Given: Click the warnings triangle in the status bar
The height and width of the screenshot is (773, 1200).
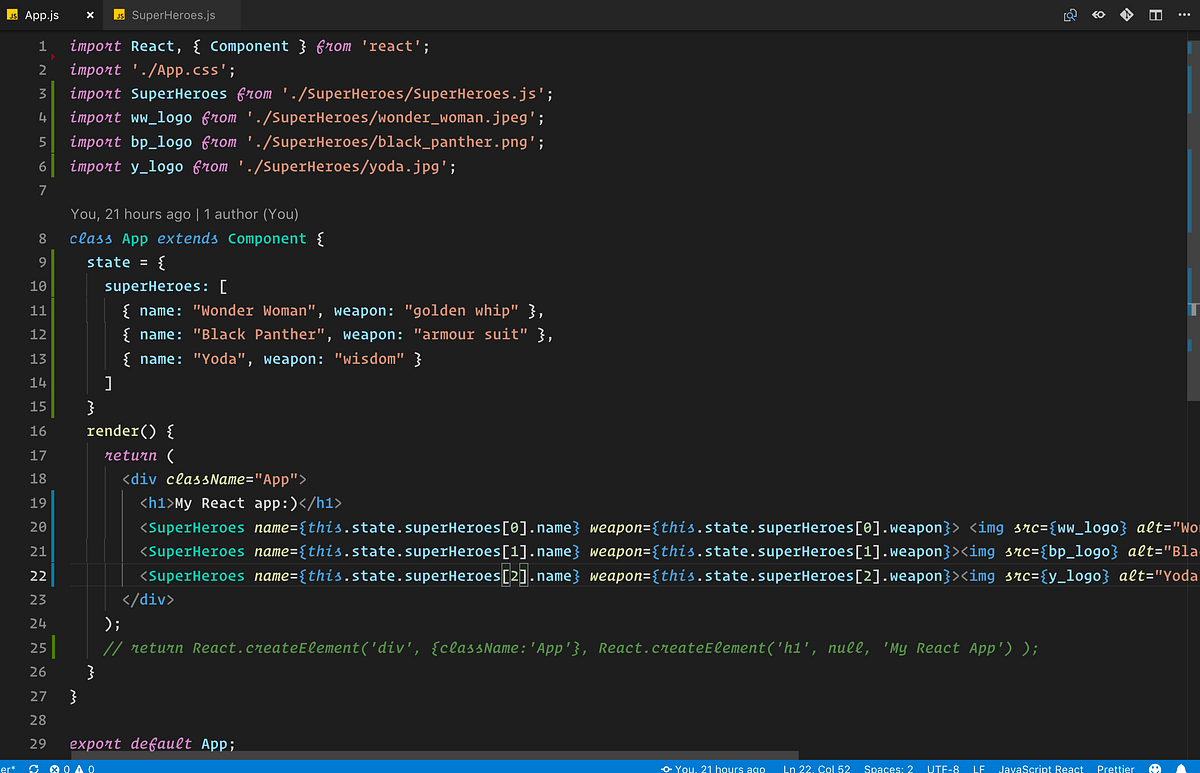Looking at the screenshot, I should click(82, 768).
